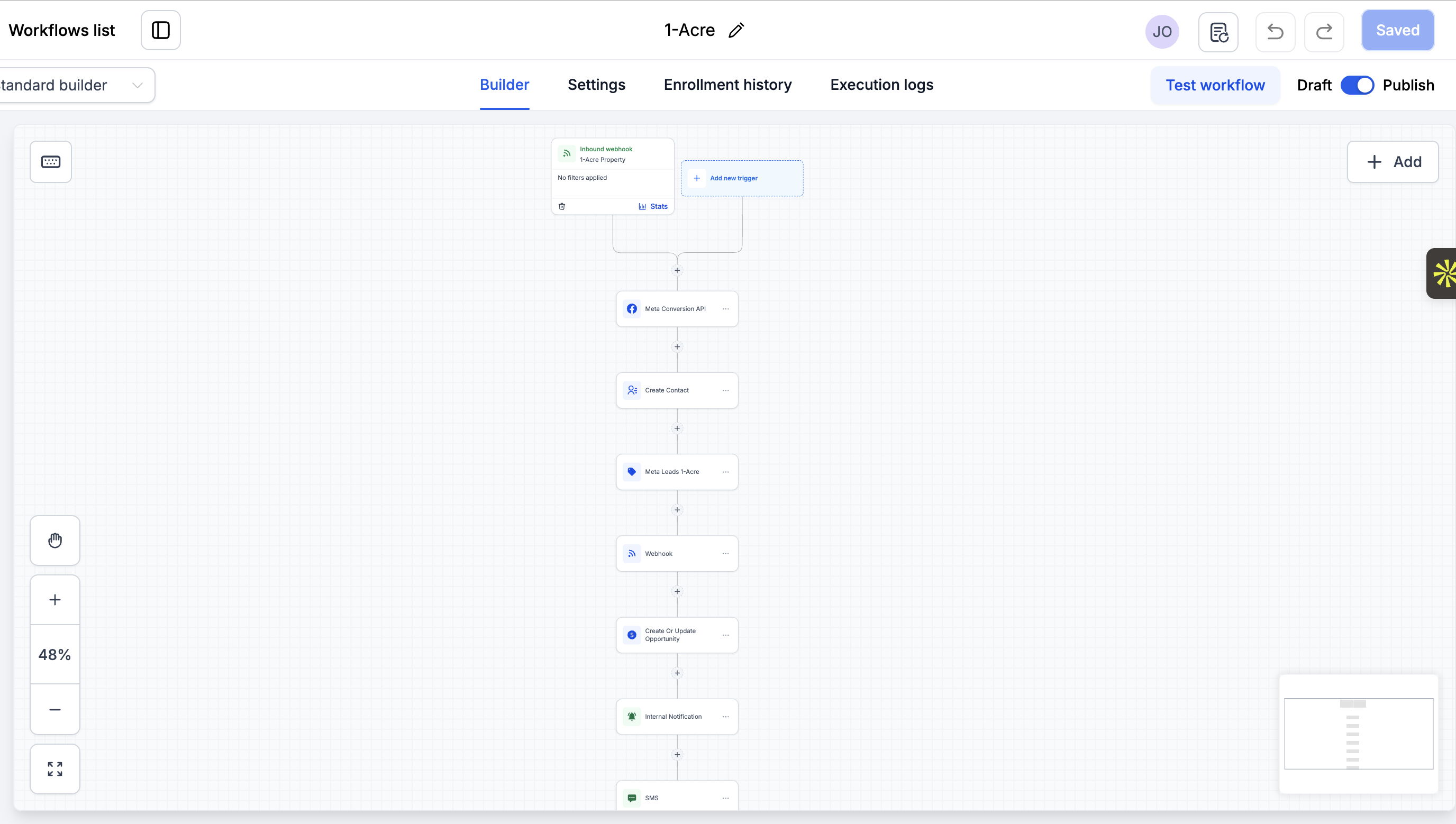
Task: Redo the last change
Action: [1324, 32]
